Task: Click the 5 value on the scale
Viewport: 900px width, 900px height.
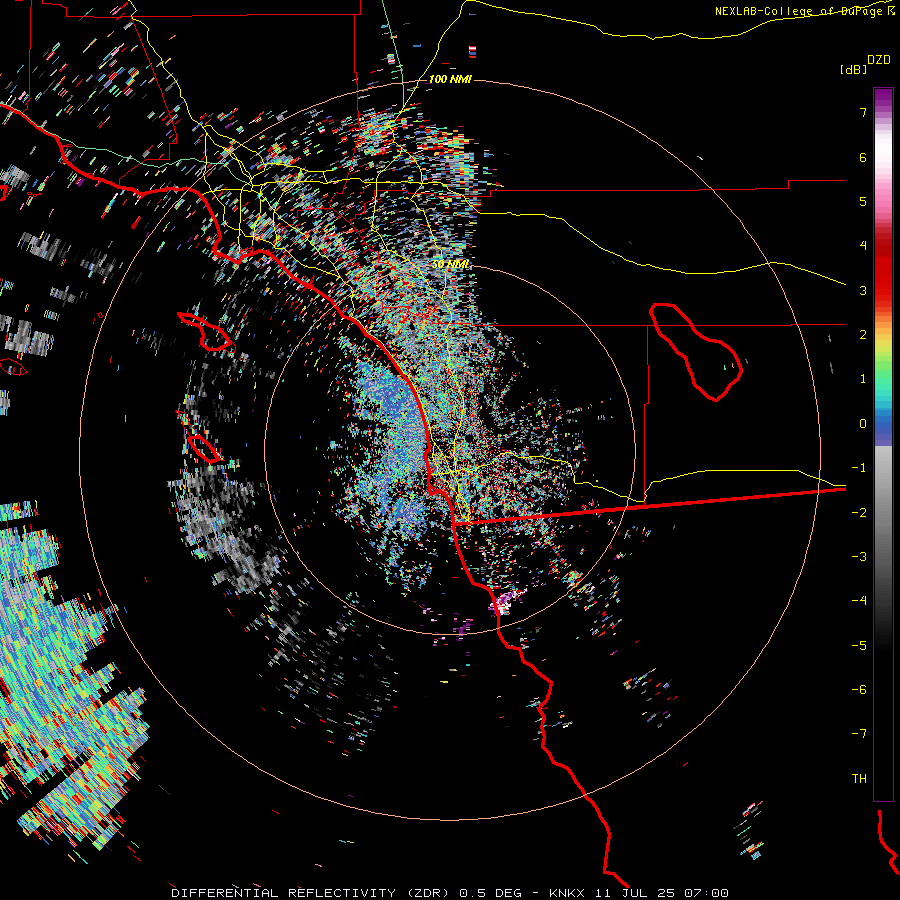Action: pos(863,201)
